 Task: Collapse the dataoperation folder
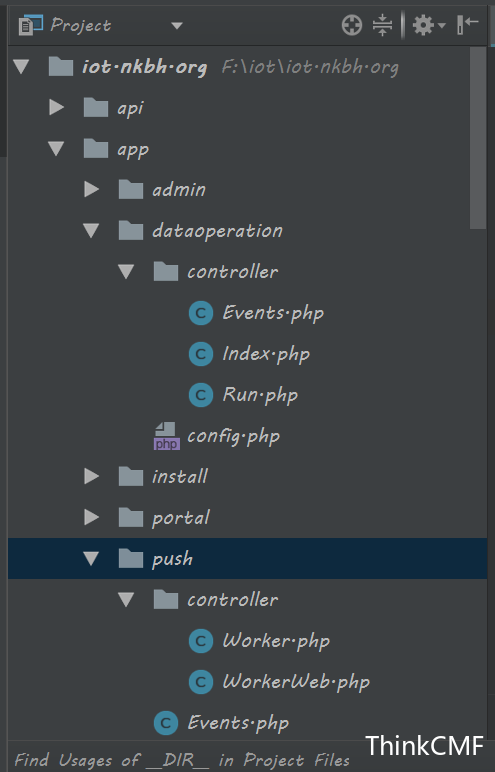pos(91,230)
